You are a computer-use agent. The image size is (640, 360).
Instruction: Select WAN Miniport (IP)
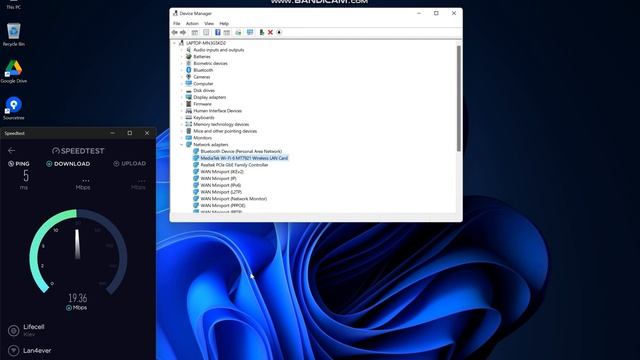click(x=218, y=178)
